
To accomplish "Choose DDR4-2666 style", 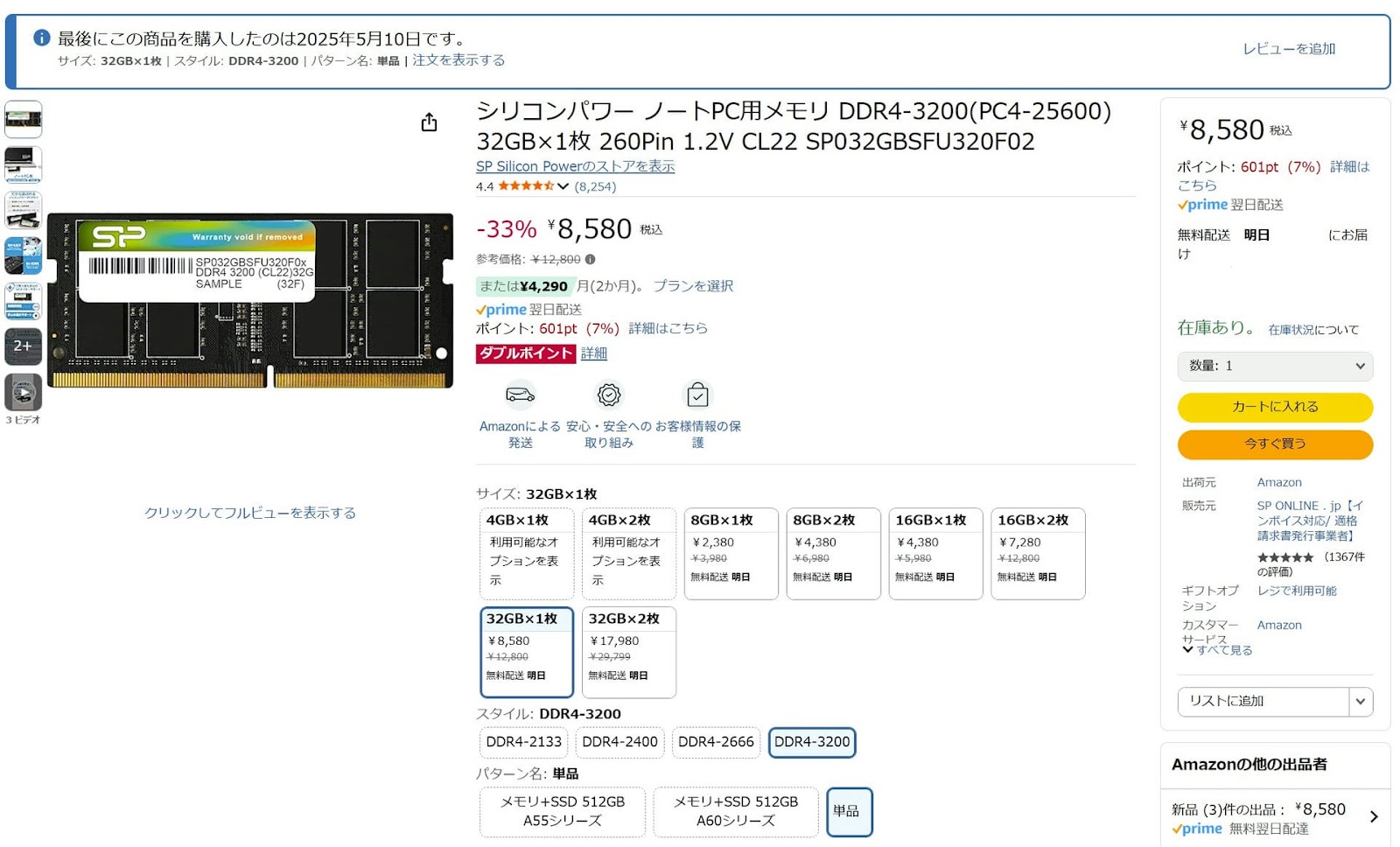I will tap(716, 742).
